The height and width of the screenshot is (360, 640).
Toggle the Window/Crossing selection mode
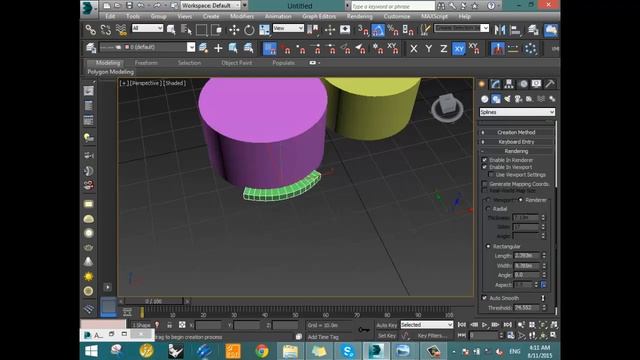[x=217, y=29]
